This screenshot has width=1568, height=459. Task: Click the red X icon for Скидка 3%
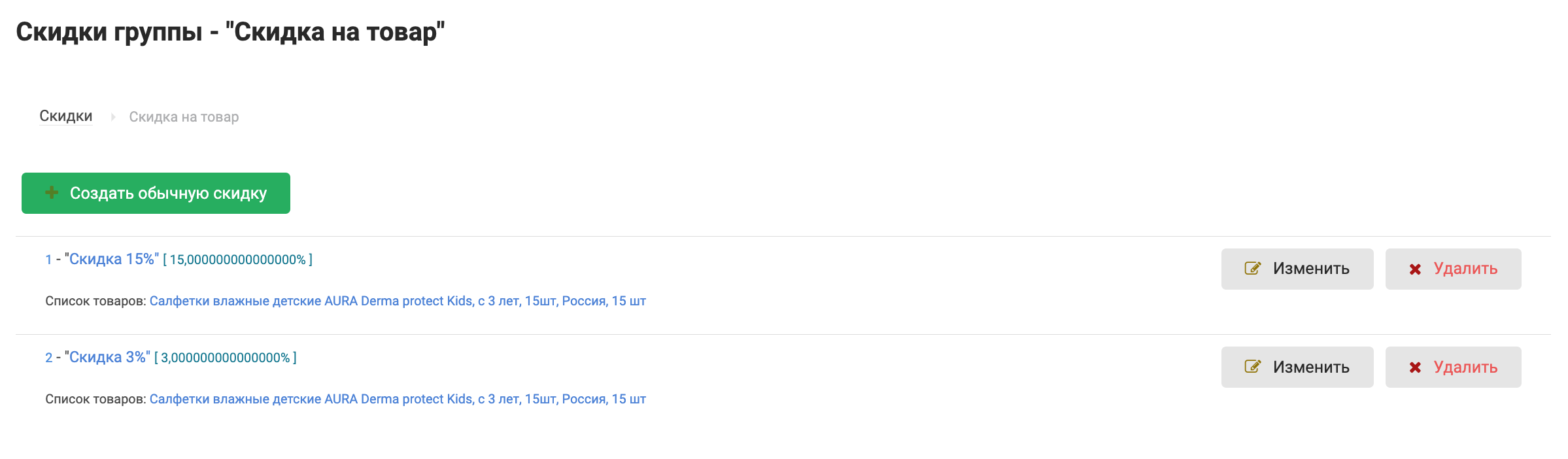point(1415,367)
